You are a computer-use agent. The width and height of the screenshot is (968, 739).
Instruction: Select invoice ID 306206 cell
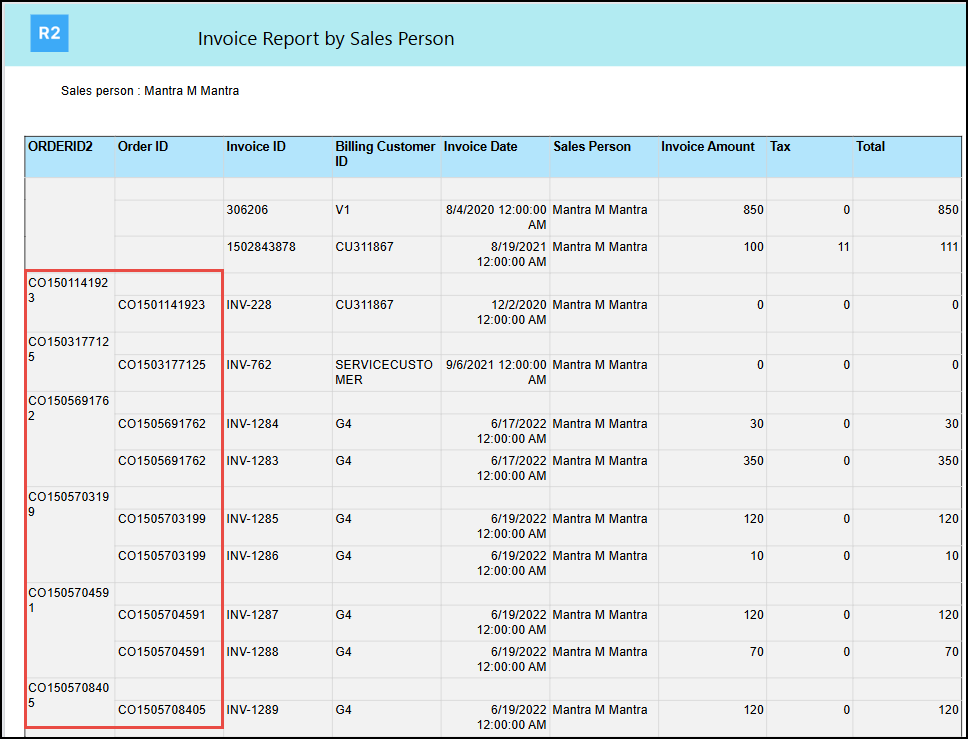pos(247,211)
